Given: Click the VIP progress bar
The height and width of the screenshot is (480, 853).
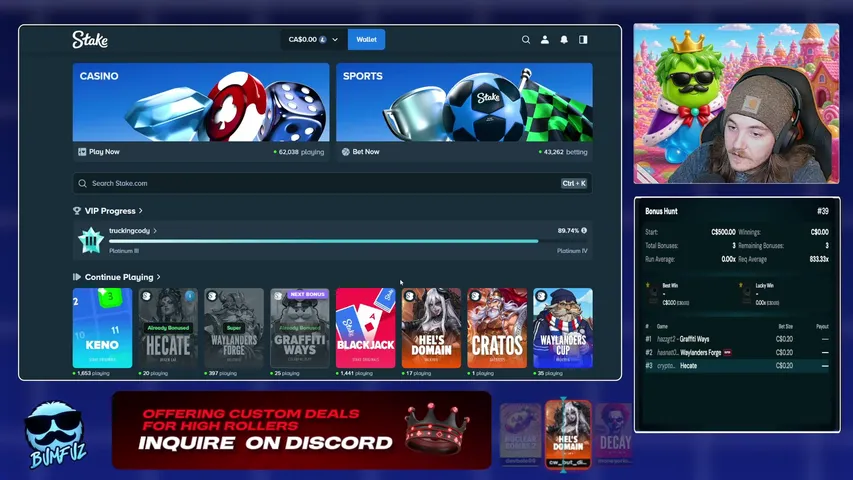Looking at the screenshot, I should [348, 241].
